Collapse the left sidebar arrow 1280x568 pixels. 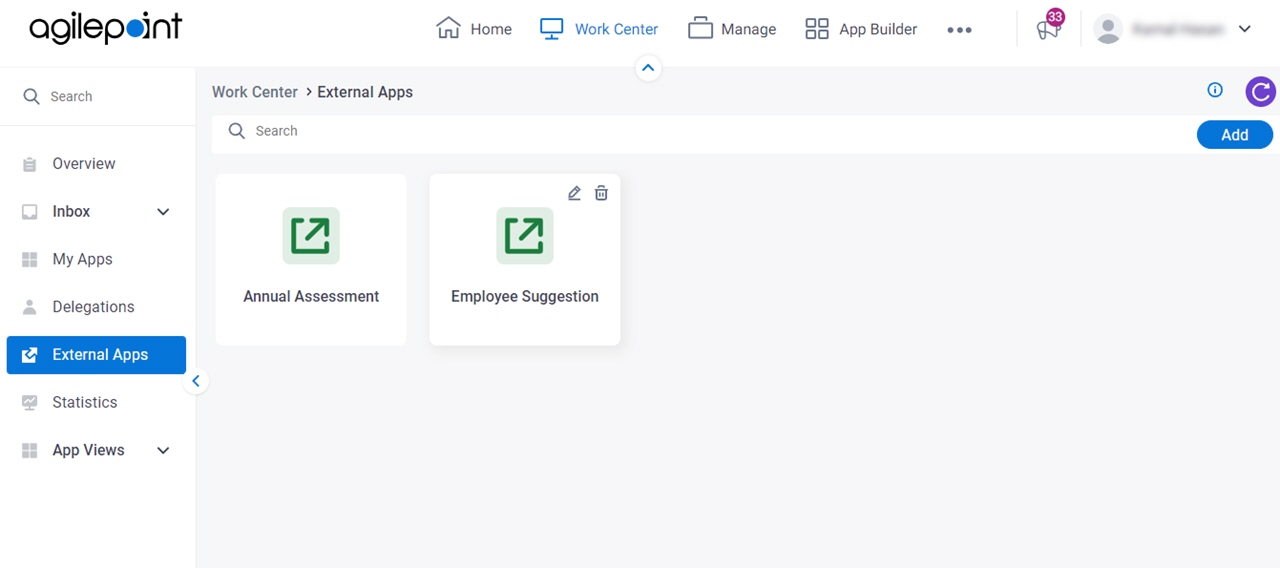pos(196,381)
